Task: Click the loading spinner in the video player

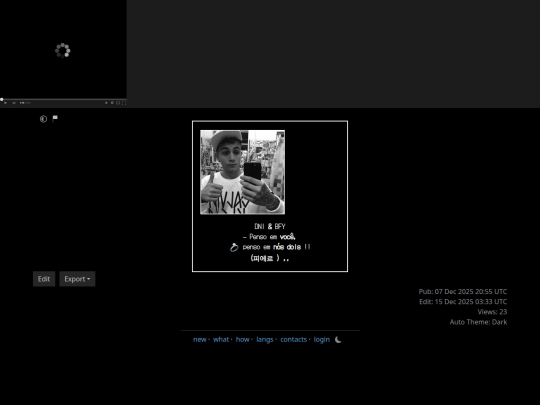Action: coord(63,51)
